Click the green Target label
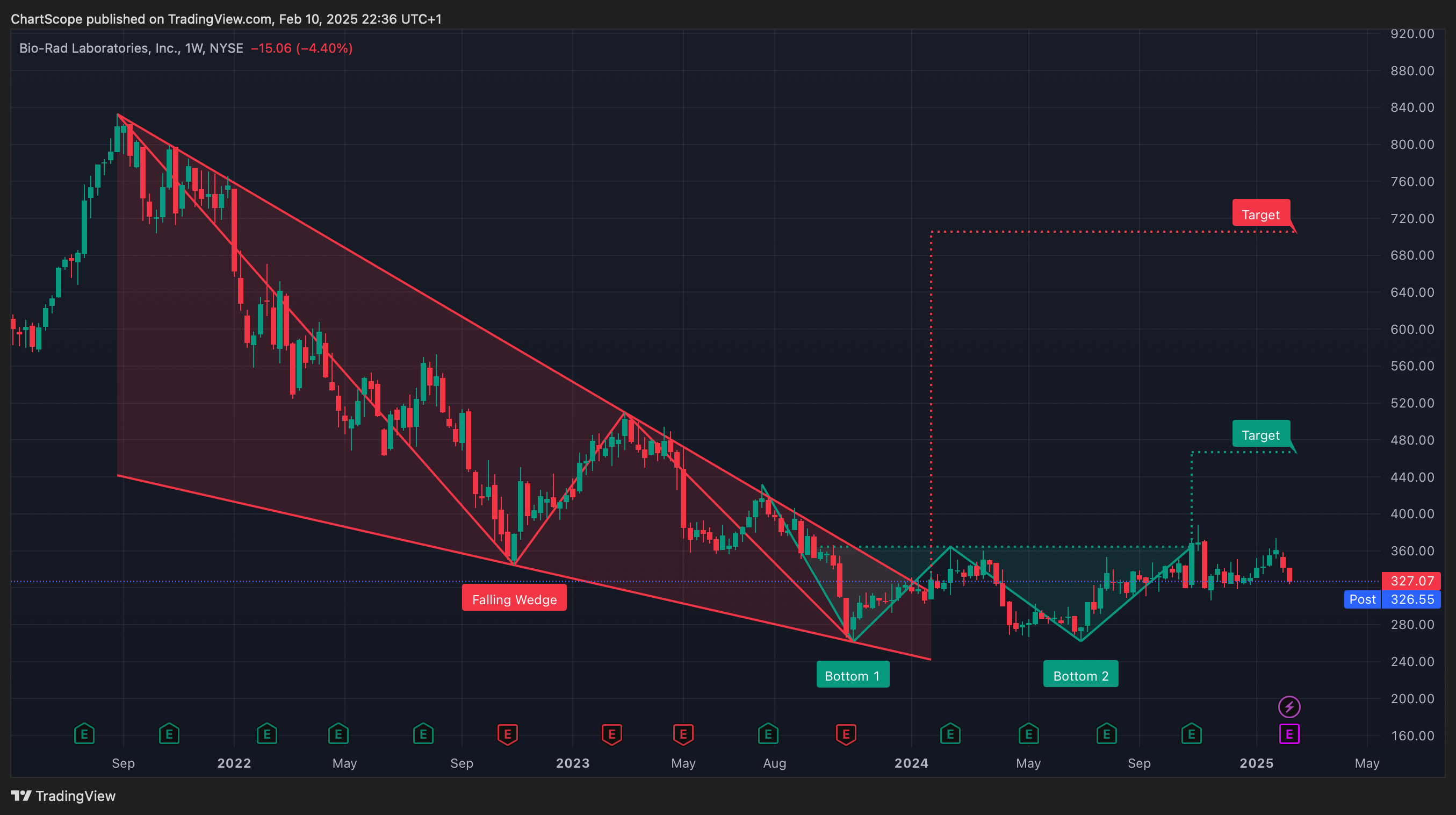The height and width of the screenshot is (815, 1456). [x=1260, y=434]
